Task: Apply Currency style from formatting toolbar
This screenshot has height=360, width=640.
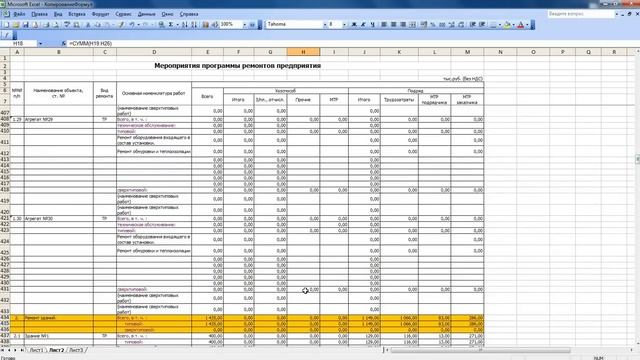Action: point(424,25)
